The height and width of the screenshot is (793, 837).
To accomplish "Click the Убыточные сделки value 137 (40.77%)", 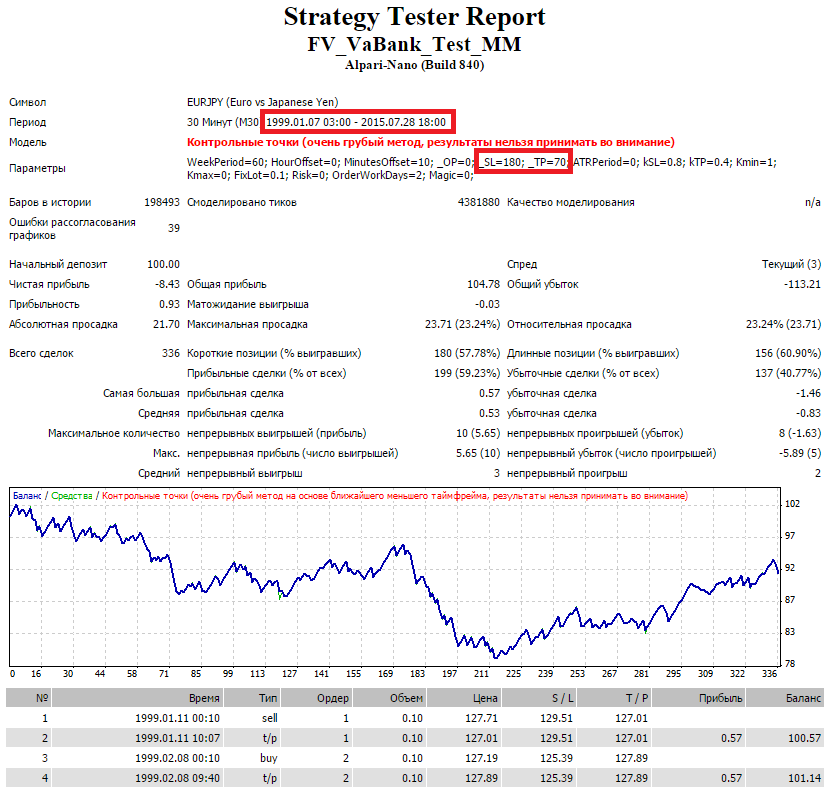I will [x=788, y=374].
